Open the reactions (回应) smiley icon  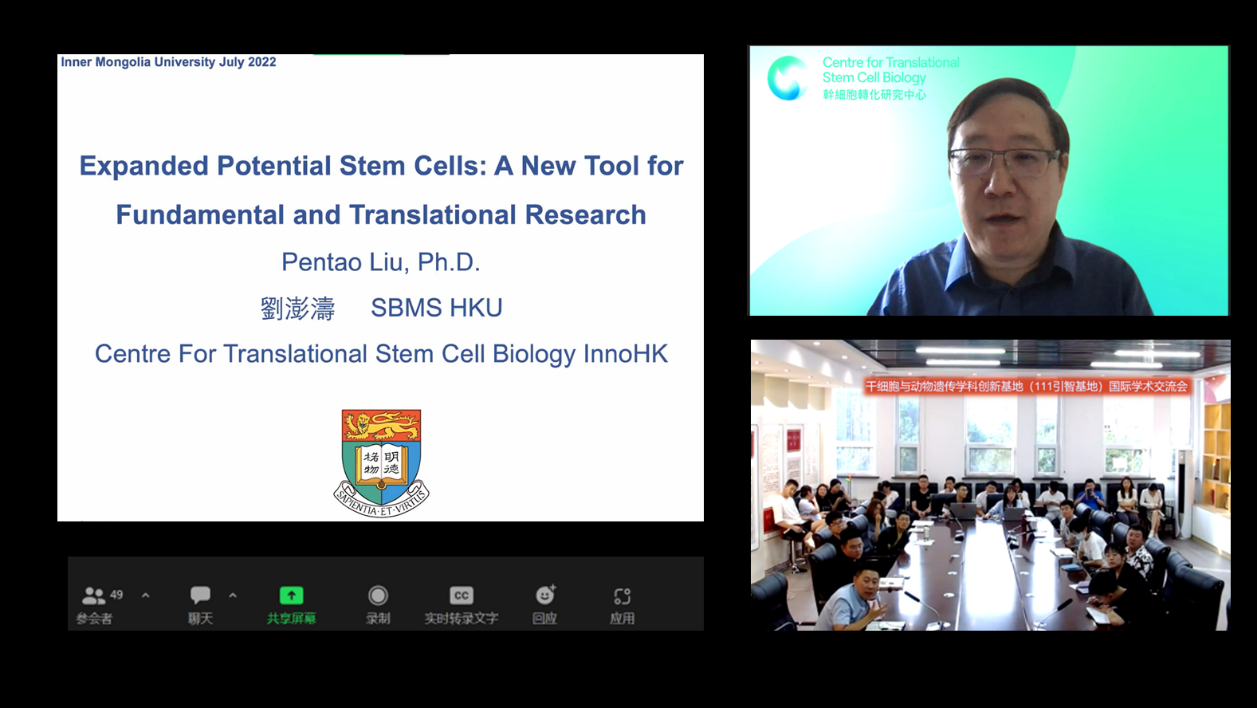point(545,596)
